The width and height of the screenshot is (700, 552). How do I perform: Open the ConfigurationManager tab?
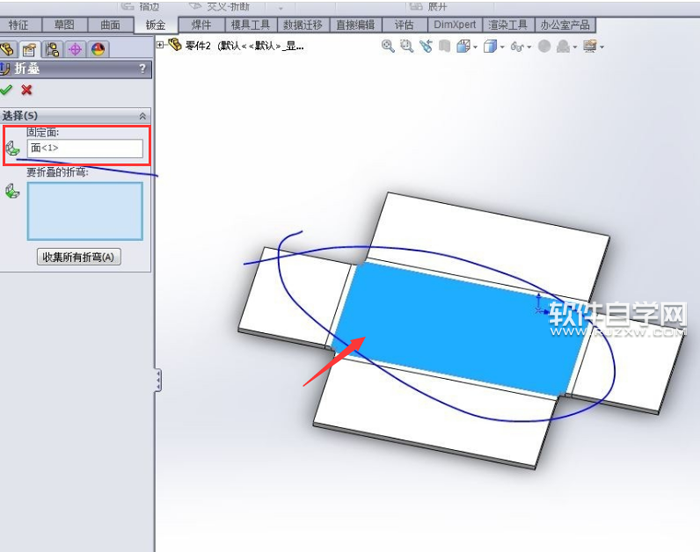pyautogui.click(x=52, y=49)
